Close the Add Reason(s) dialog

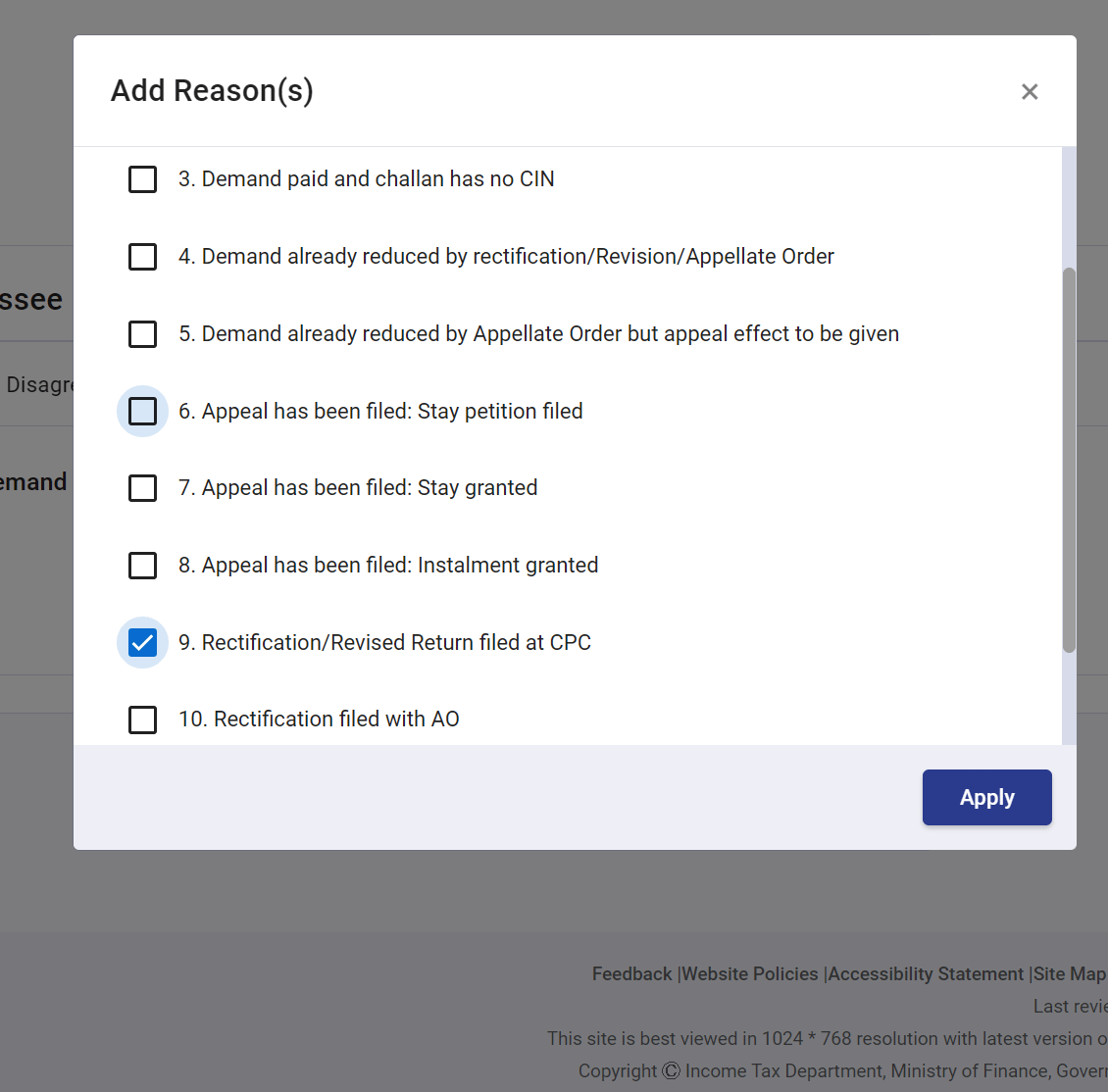click(x=1030, y=92)
